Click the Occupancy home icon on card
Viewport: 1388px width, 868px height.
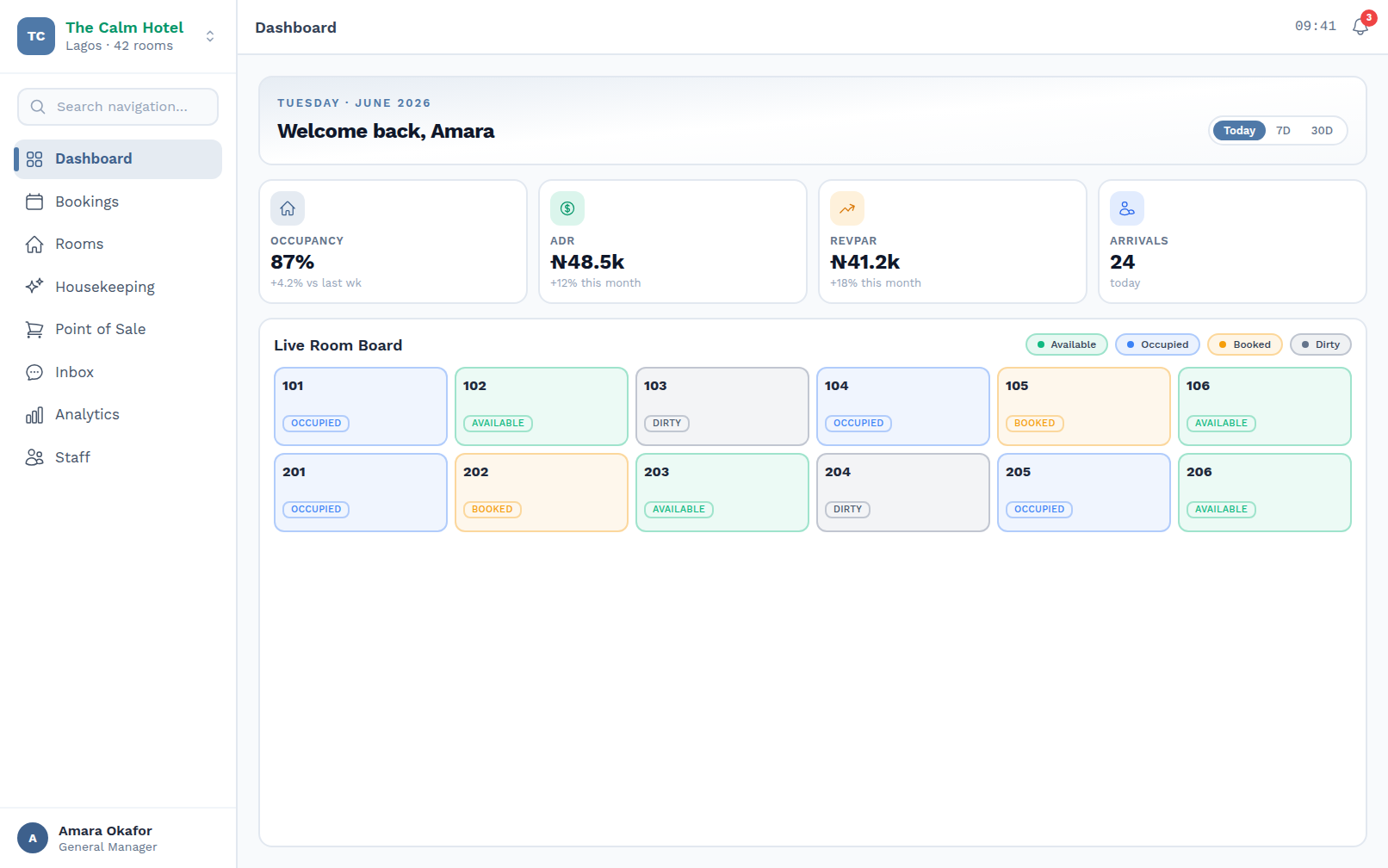288,208
